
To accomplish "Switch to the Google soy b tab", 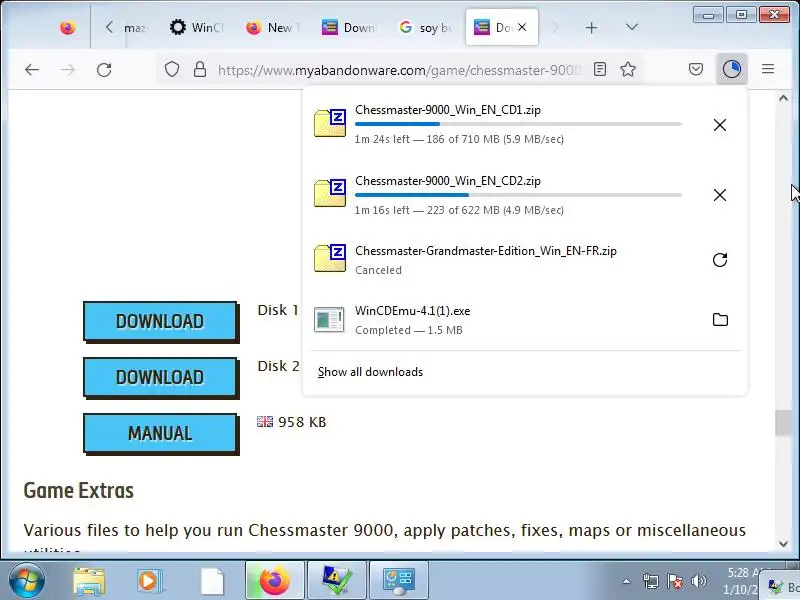I will [x=426, y=27].
